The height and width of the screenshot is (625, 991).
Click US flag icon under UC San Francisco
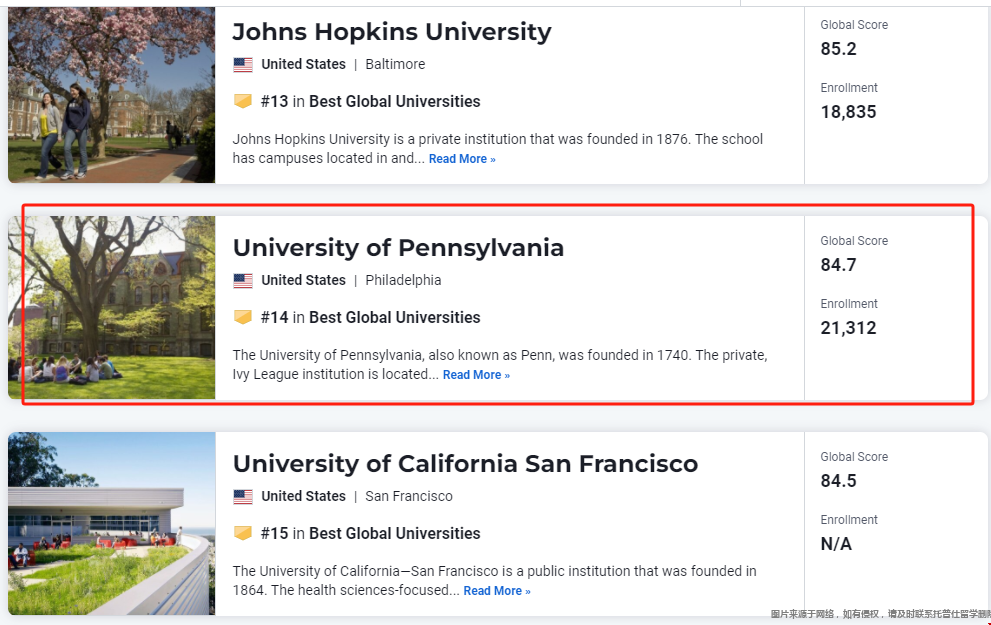(243, 497)
